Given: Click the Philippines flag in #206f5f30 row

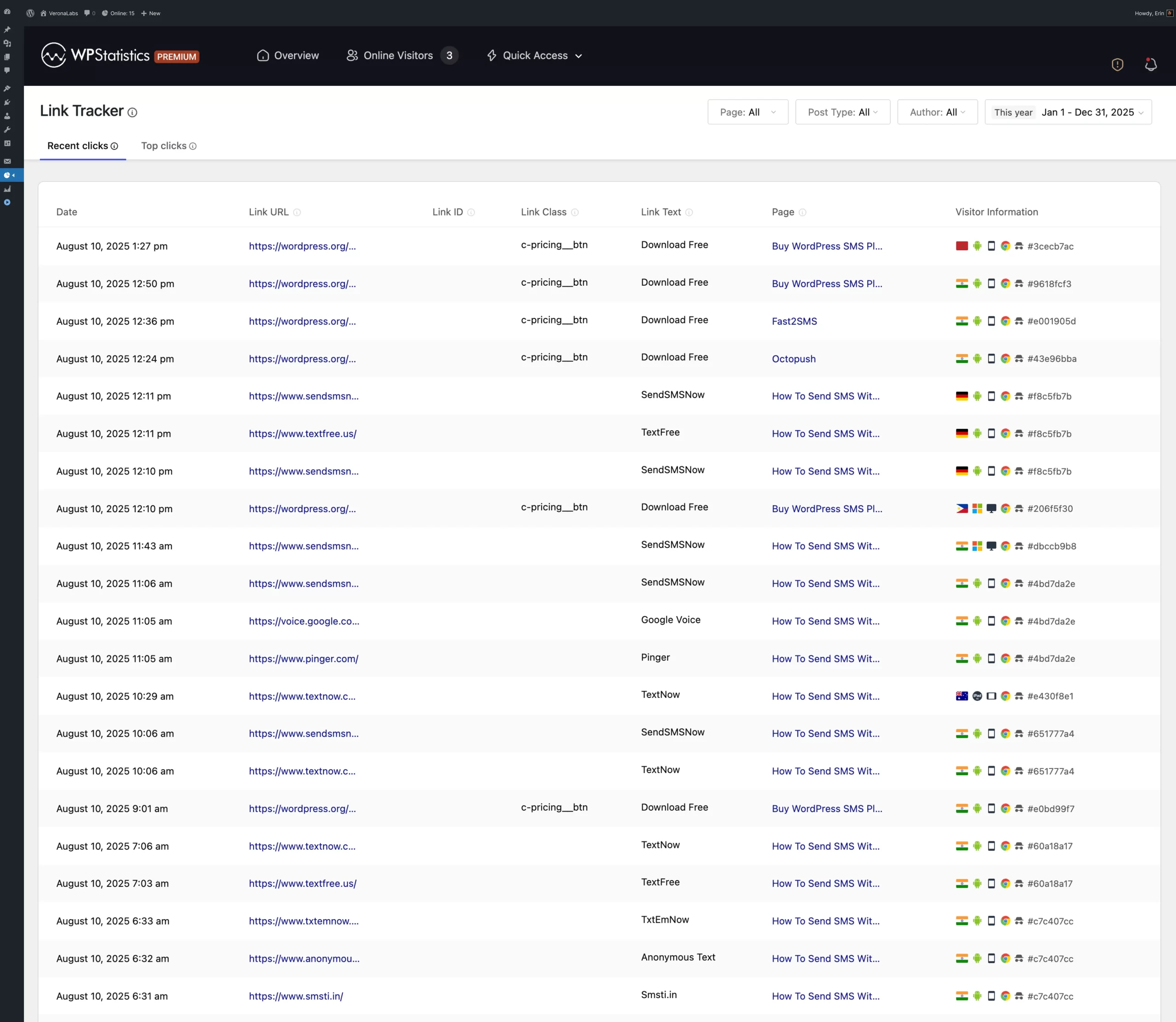Looking at the screenshot, I should click(962, 508).
